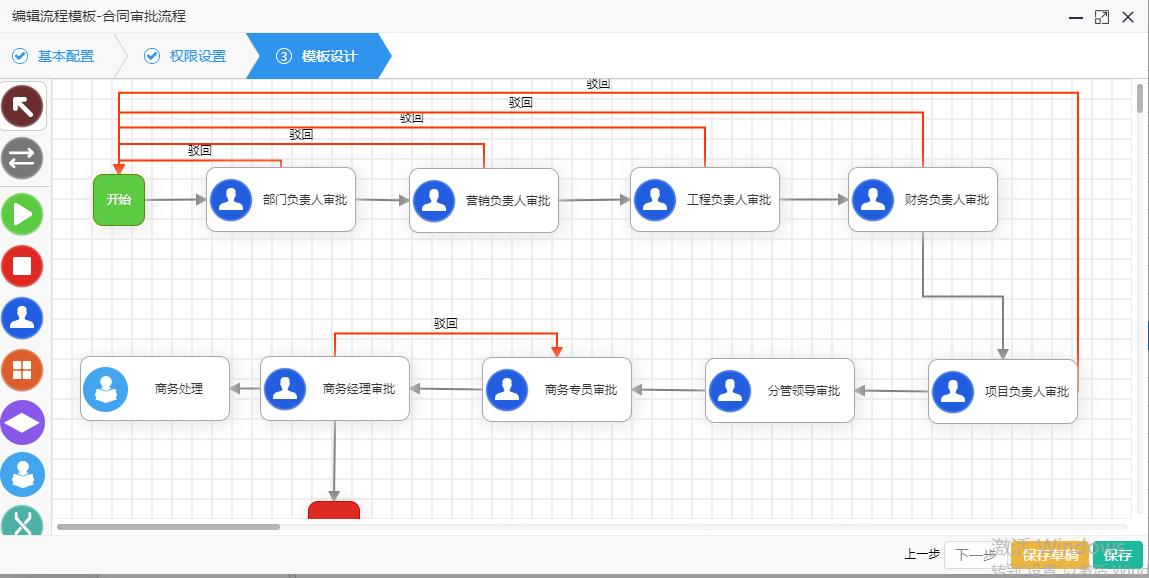Pick the green start node tool

pos(23,214)
